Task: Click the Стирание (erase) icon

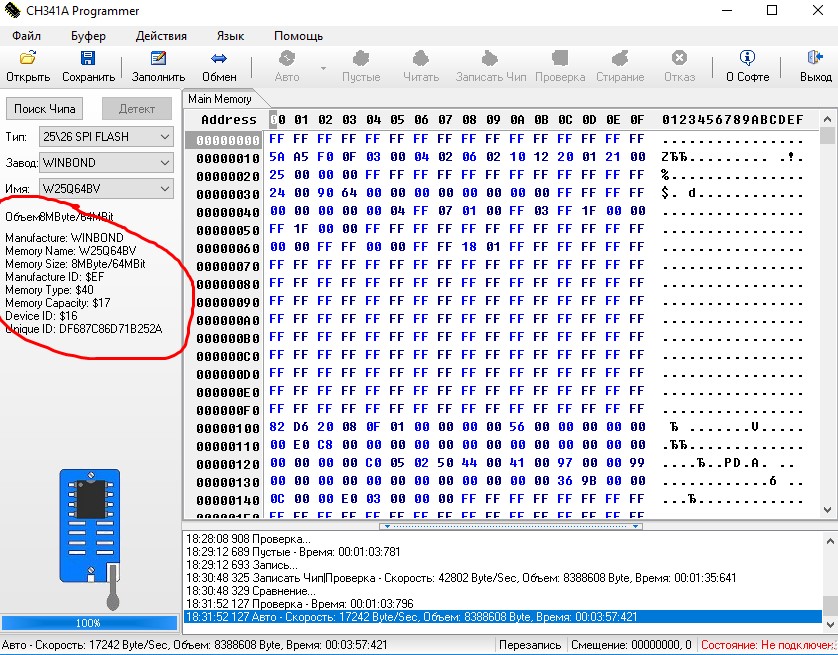Action: [x=620, y=58]
